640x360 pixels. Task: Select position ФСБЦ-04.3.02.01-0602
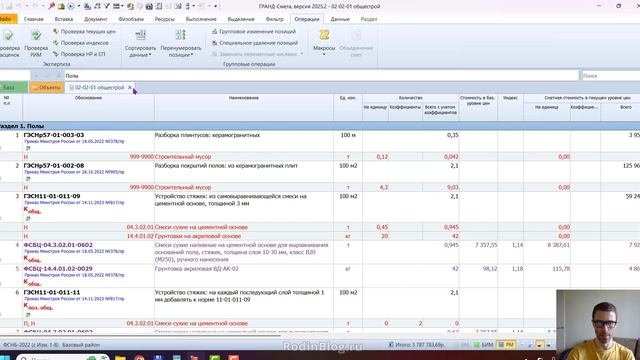click(58, 245)
